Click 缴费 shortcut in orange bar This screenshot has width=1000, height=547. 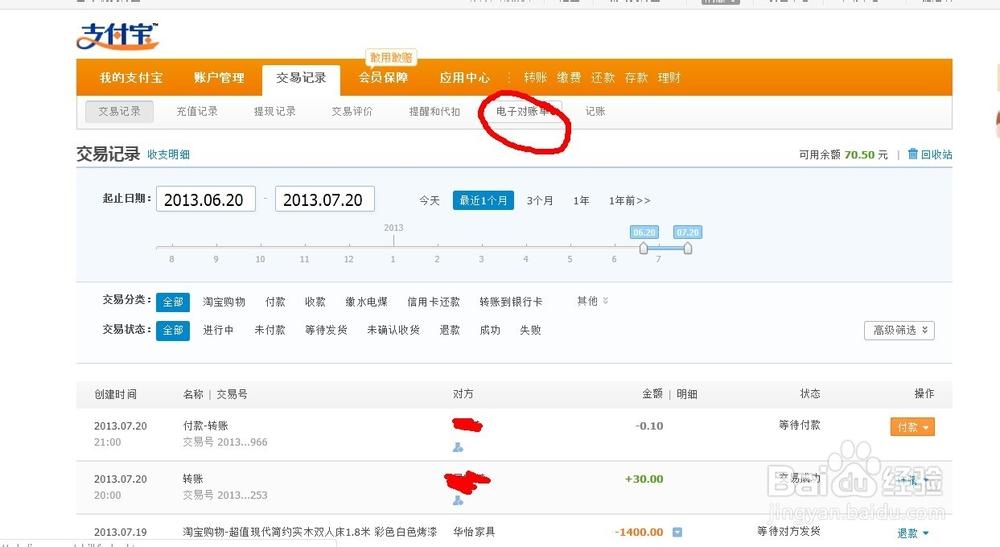(x=569, y=78)
